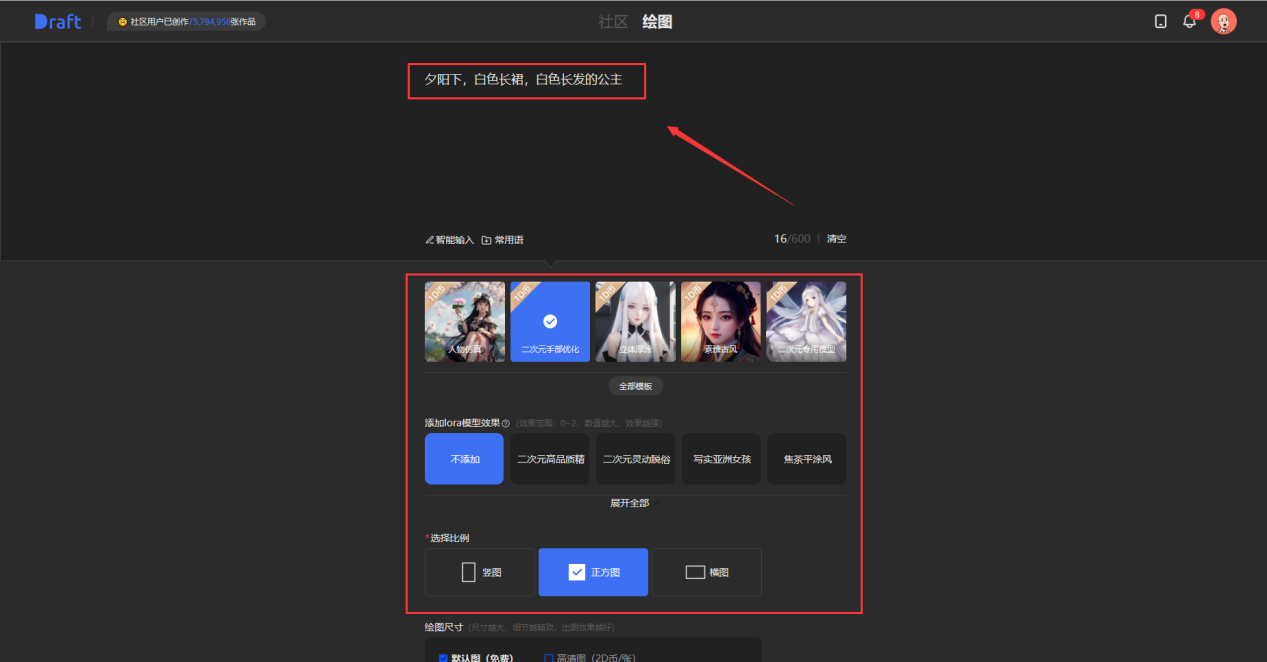Click the lora effect help question icon
The height and width of the screenshot is (662, 1267).
(505, 423)
